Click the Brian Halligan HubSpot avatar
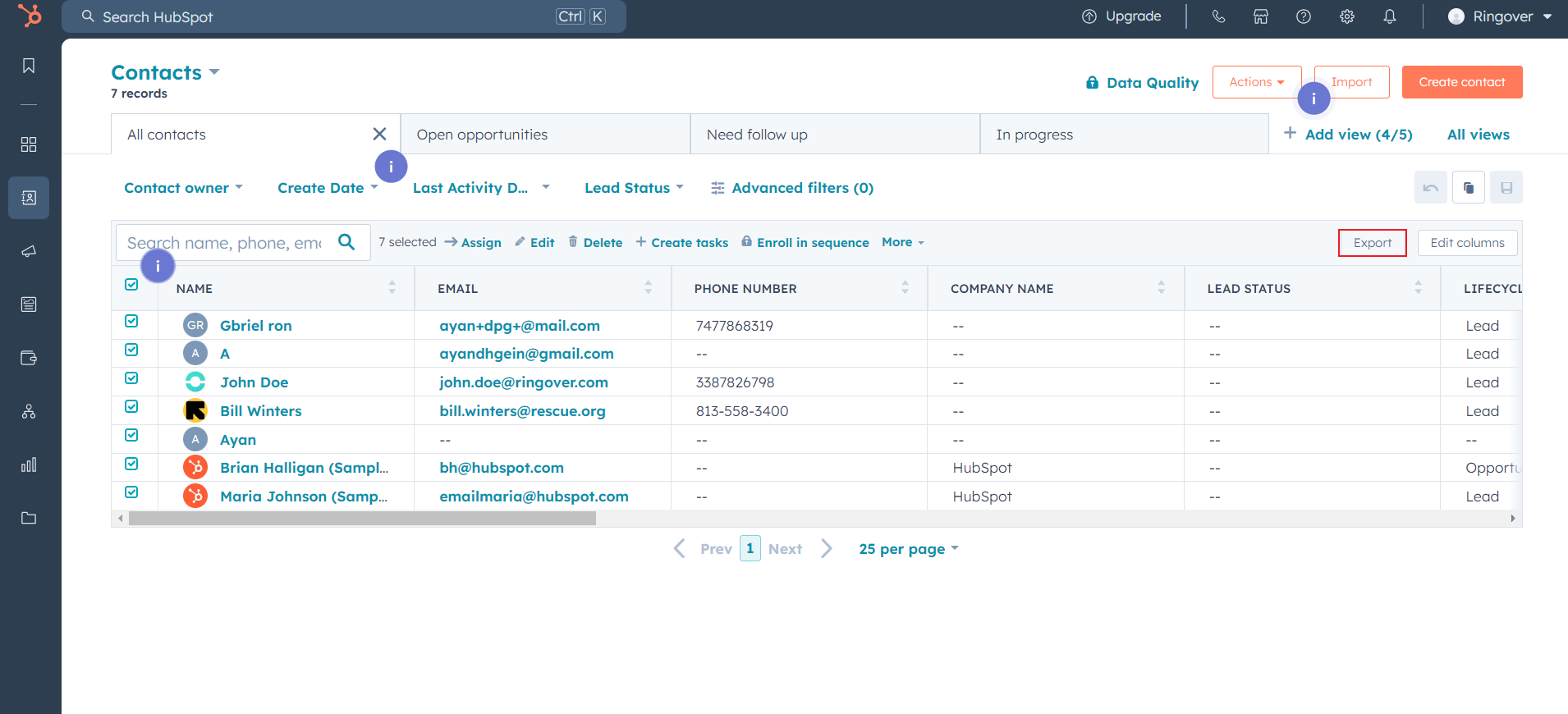 (195, 468)
